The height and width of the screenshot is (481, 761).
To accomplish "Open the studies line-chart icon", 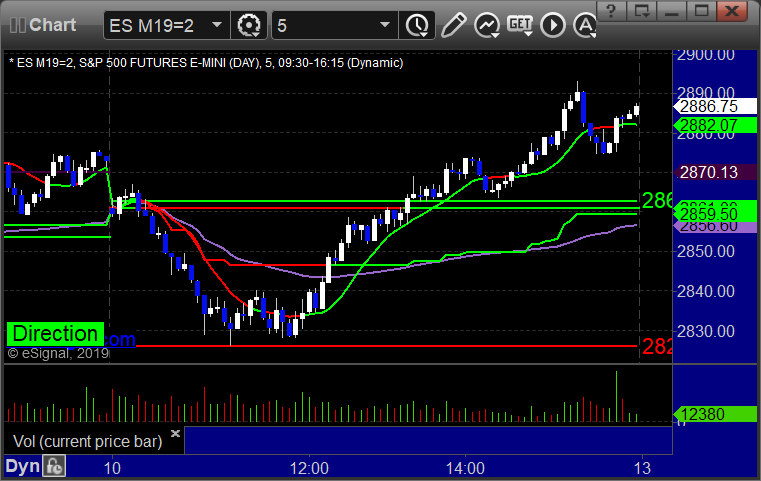I will [x=487, y=25].
